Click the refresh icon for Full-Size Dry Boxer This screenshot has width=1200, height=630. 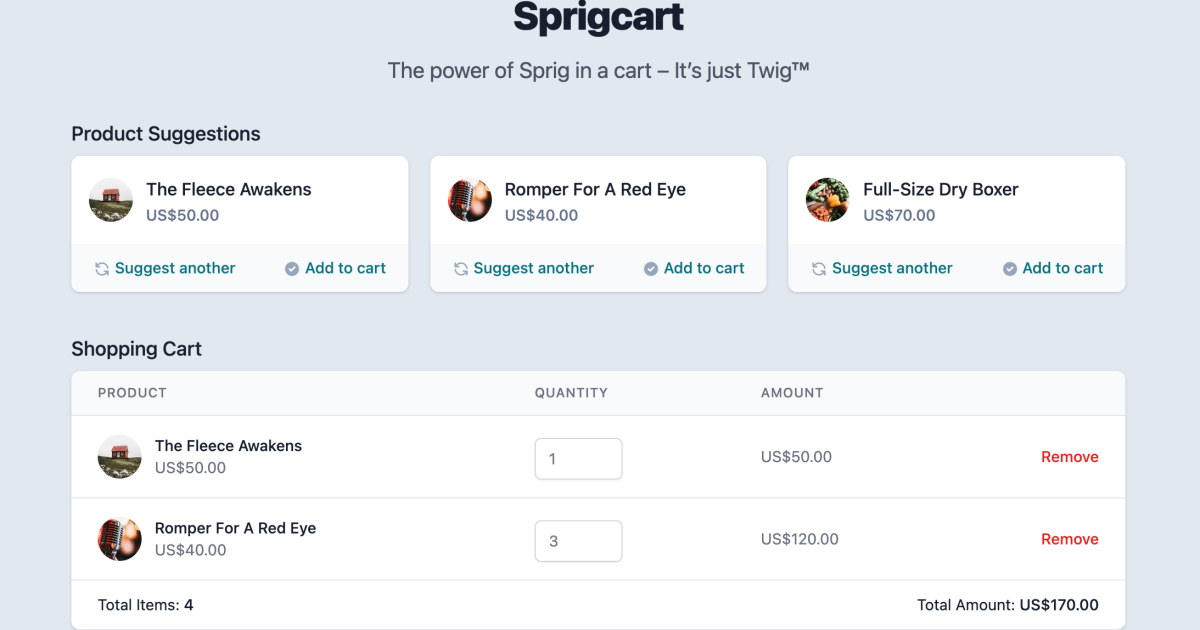819,268
